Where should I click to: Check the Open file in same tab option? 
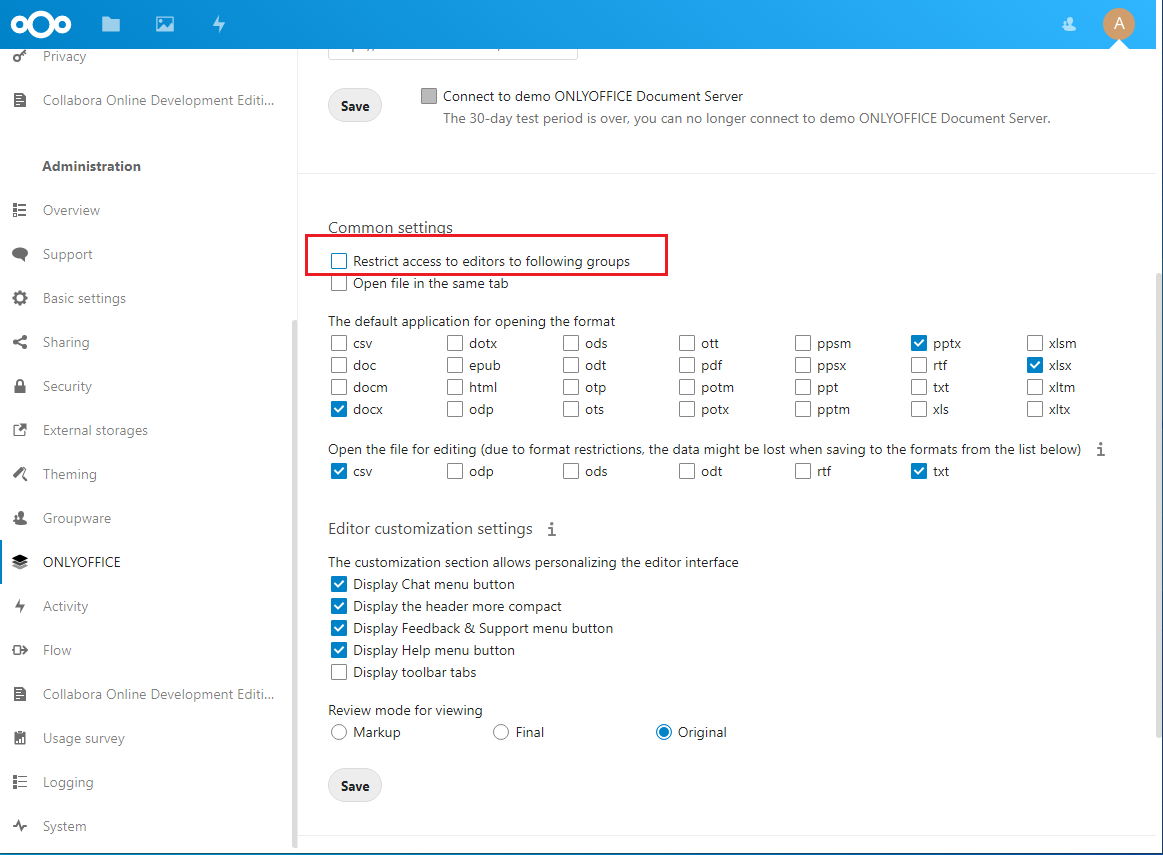point(339,284)
